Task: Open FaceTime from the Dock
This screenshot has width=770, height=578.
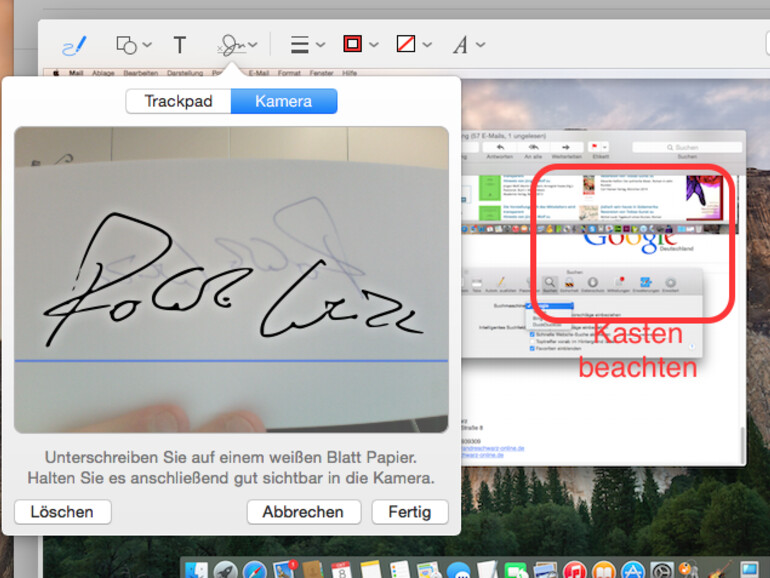Action: (x=516, y=570)
